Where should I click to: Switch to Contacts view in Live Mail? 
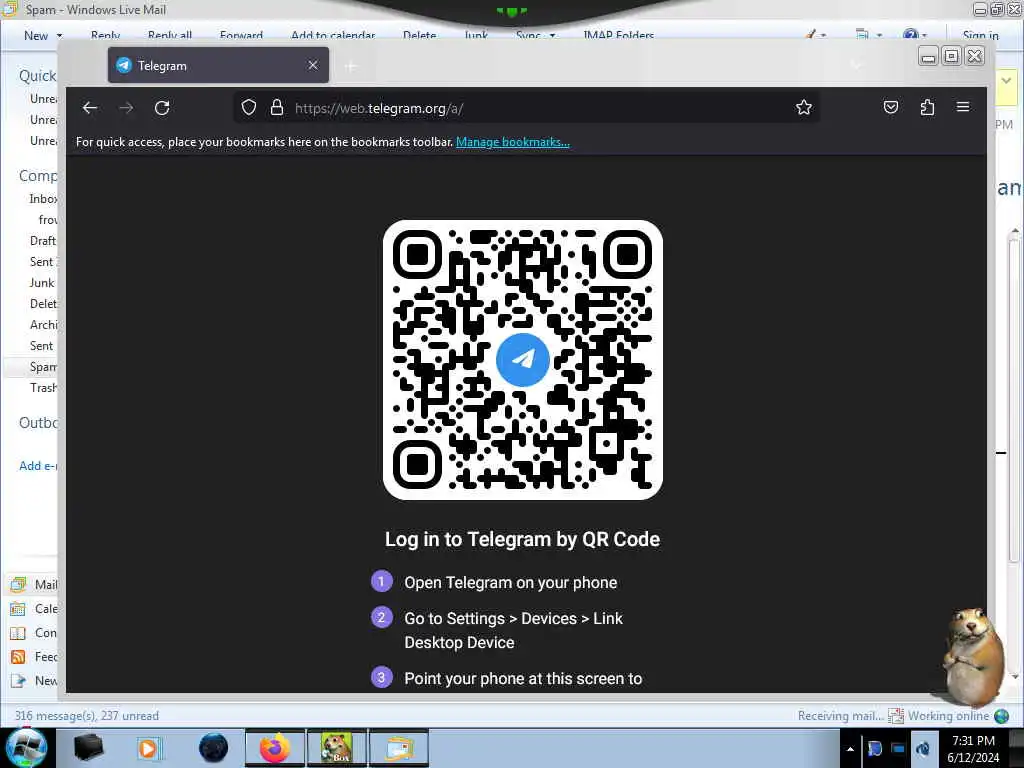coord(34,633)
